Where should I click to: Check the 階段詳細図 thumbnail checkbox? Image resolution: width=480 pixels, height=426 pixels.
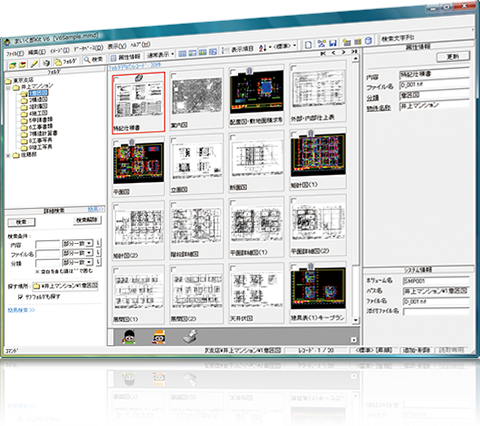tap(174, 205)
